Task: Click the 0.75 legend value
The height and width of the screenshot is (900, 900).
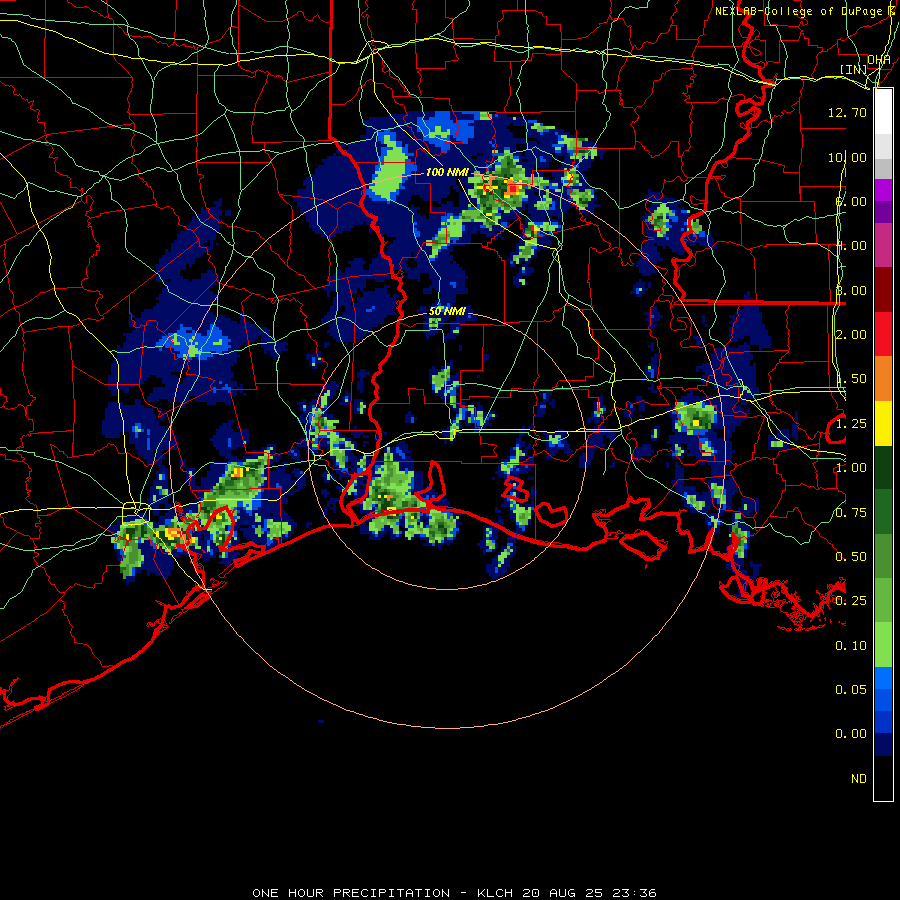Action: 851,513
